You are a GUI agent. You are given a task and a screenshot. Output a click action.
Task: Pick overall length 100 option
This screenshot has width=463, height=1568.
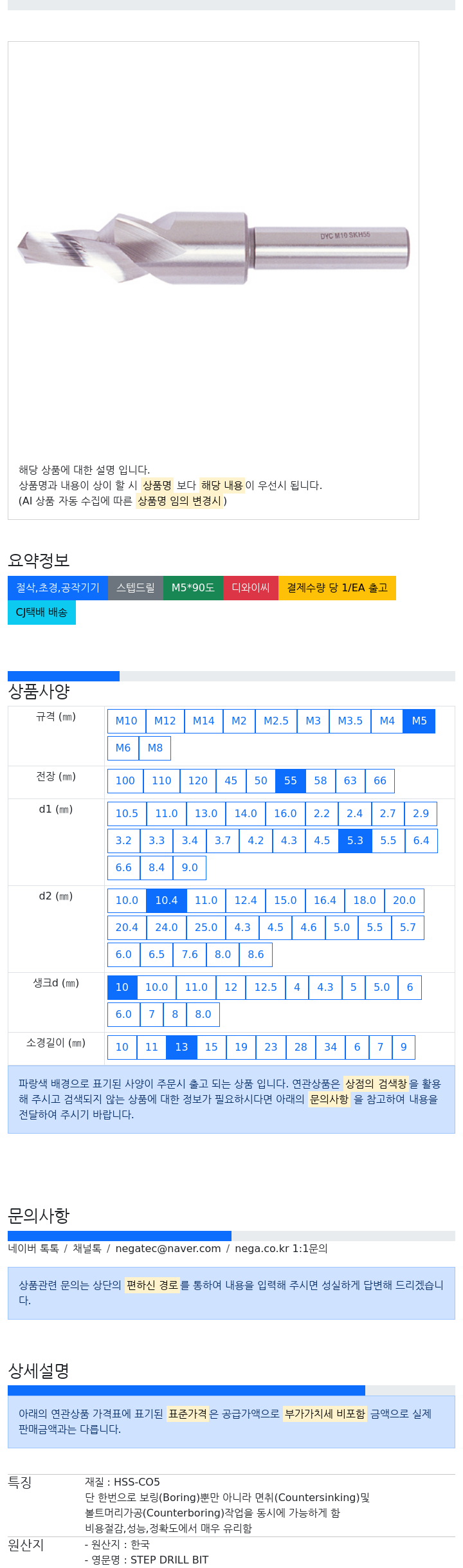[x=125, y=780]
